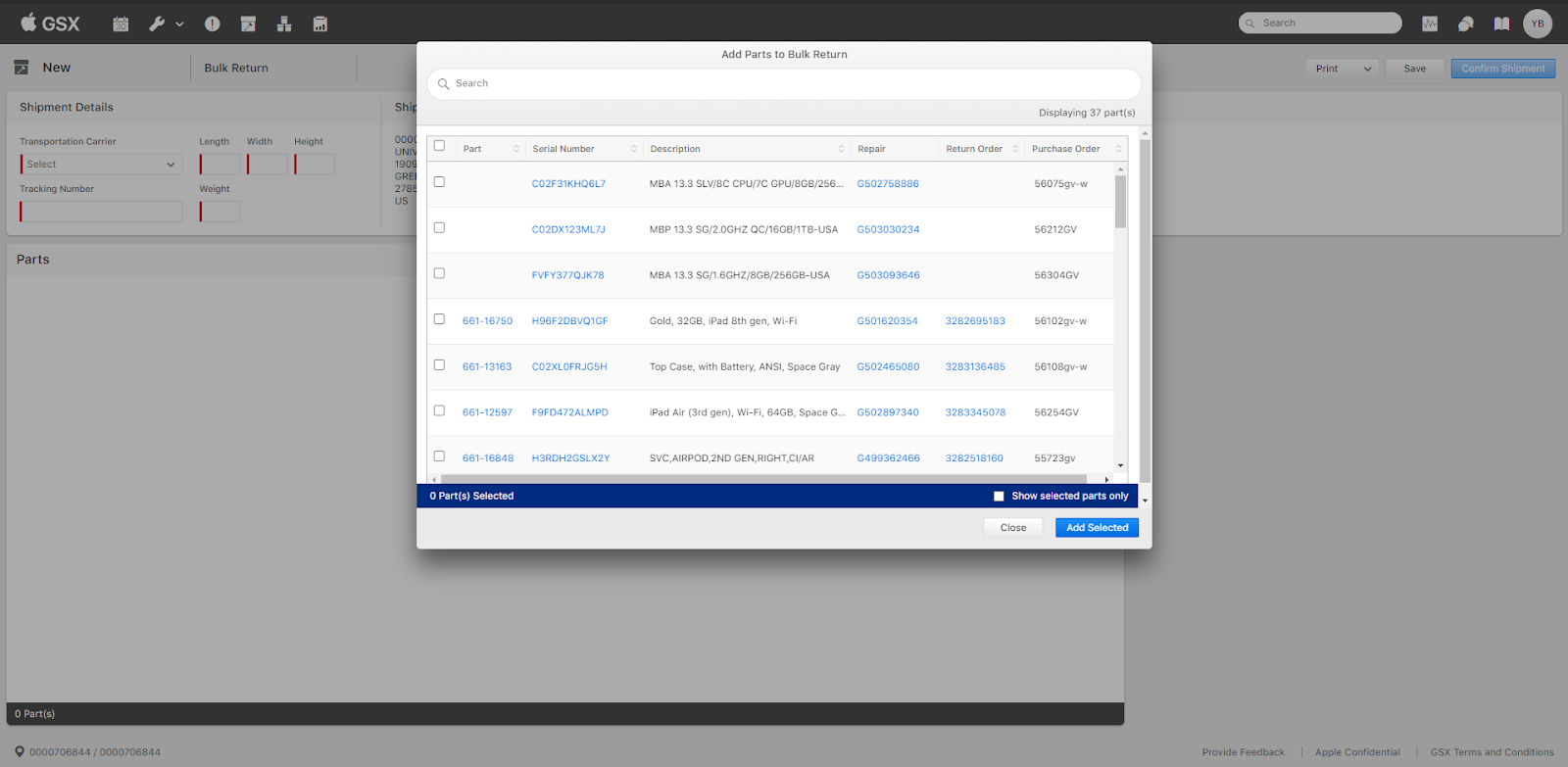Image resolution: width=1568 pixels, height=767 pixels.
Task: Open the YB user profile menu
Action: [x=1537, y=24]
